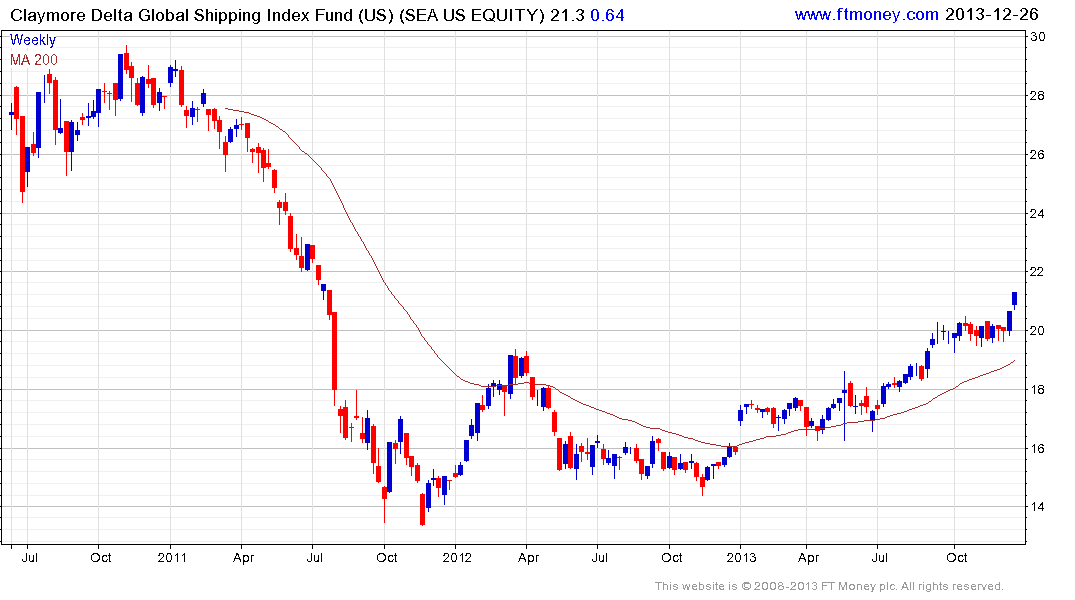The image size is (1075, 600).
Task: Select the Weekly timeframe label
Action: pos(33,40)
